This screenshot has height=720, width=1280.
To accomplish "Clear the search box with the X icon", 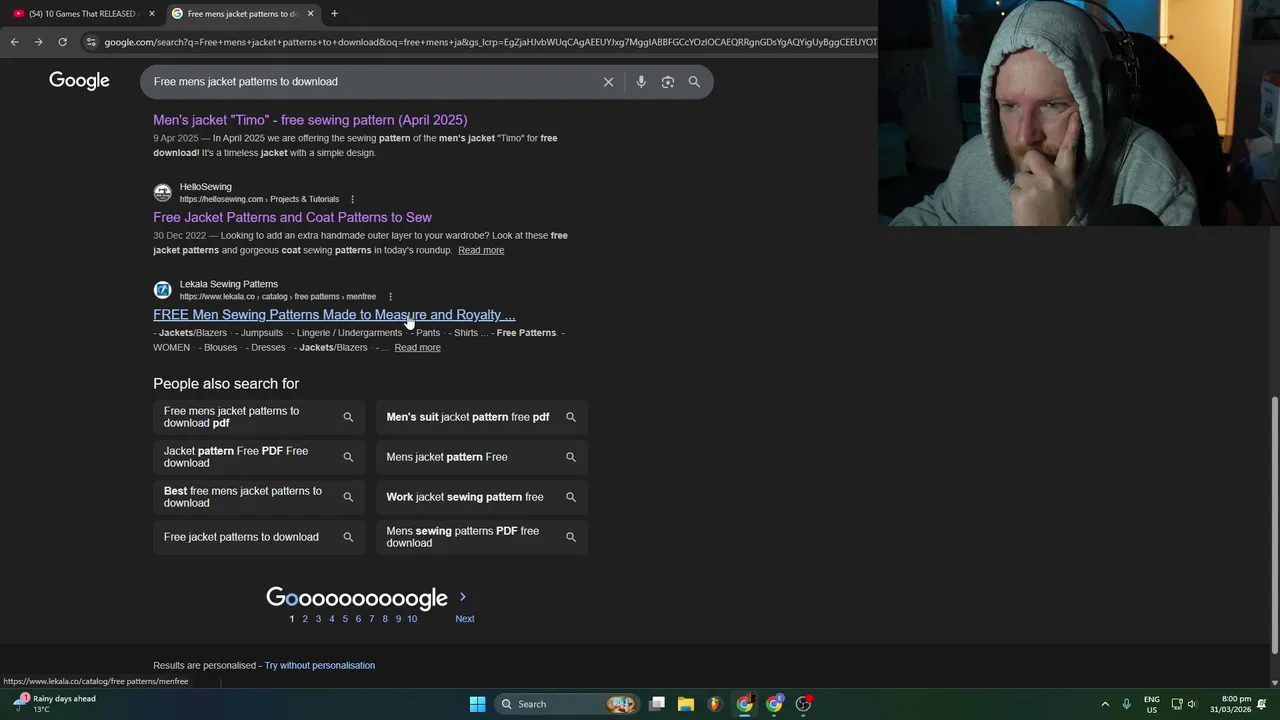I will [608, 82].
